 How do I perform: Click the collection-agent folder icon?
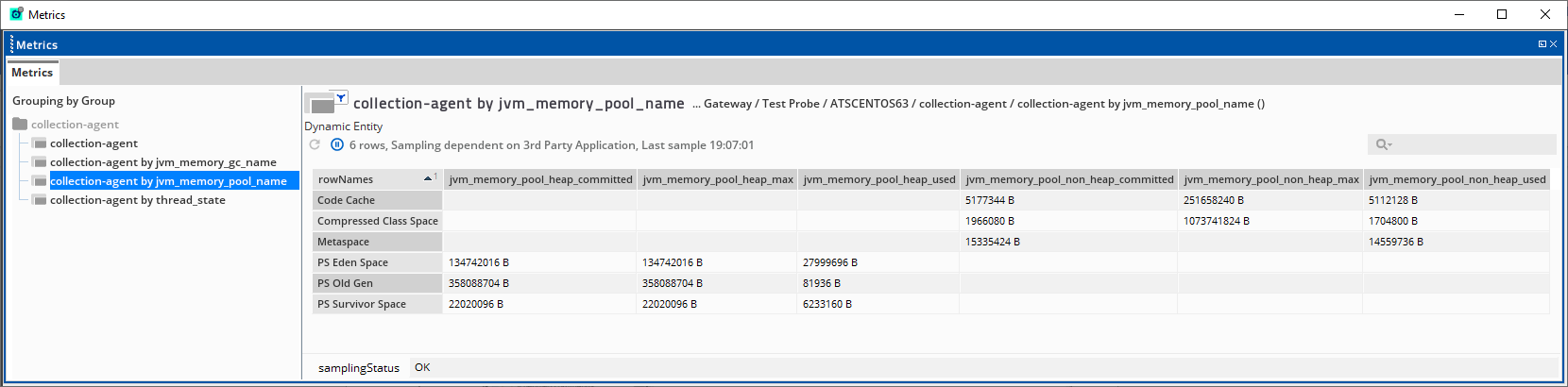[20, 125]
